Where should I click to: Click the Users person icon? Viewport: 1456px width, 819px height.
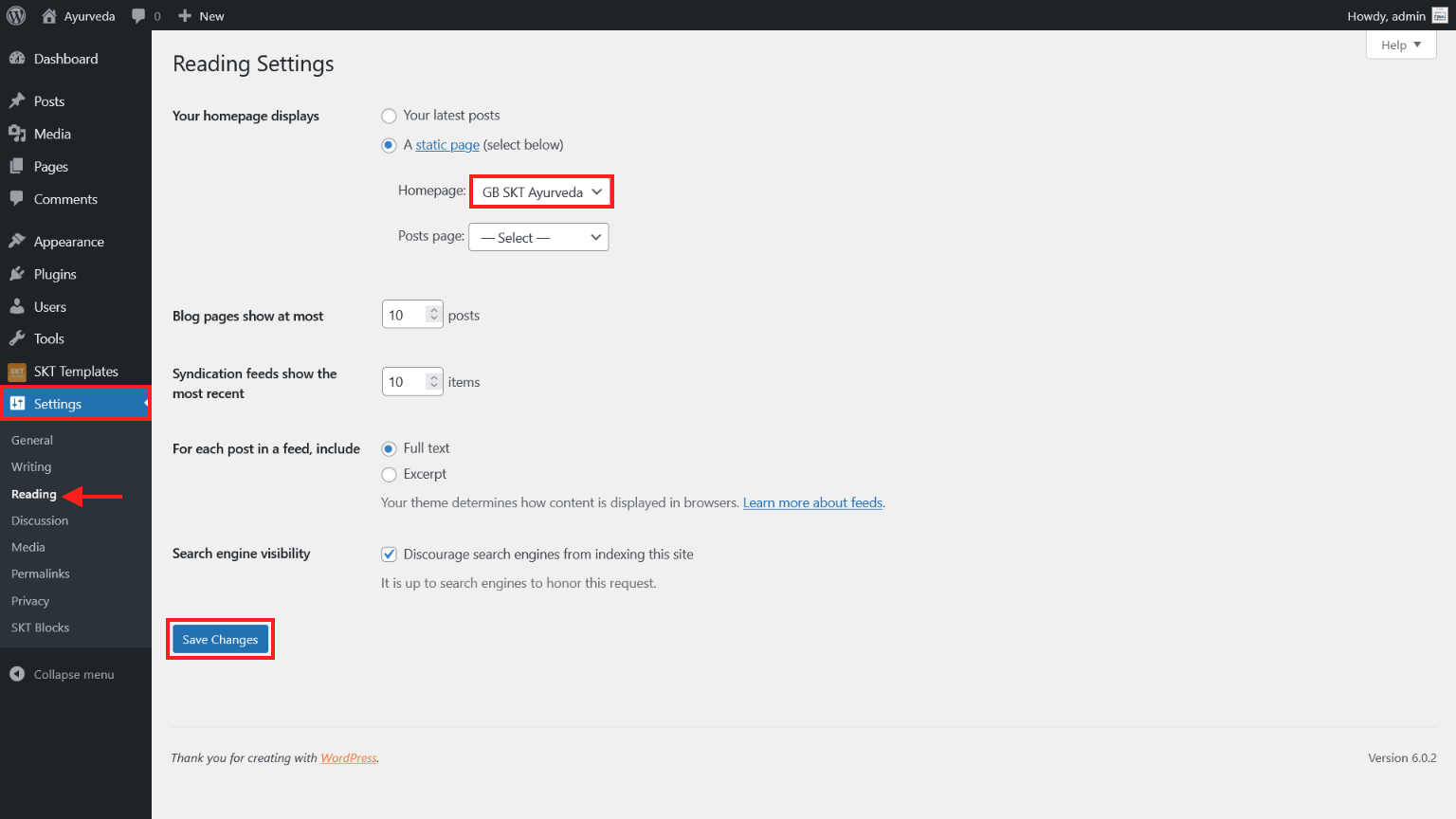17,306
